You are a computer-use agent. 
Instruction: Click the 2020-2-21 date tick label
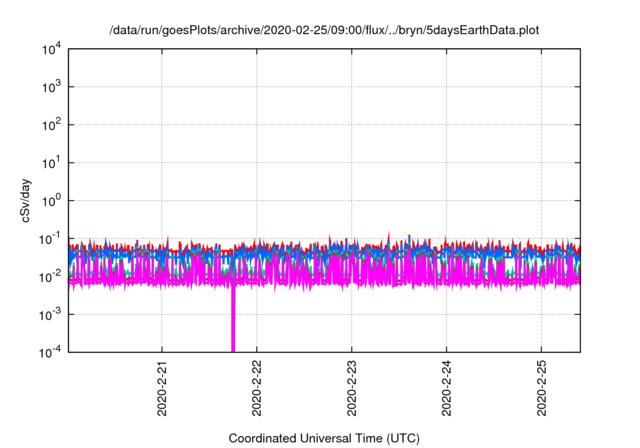[x=162, y=388]
